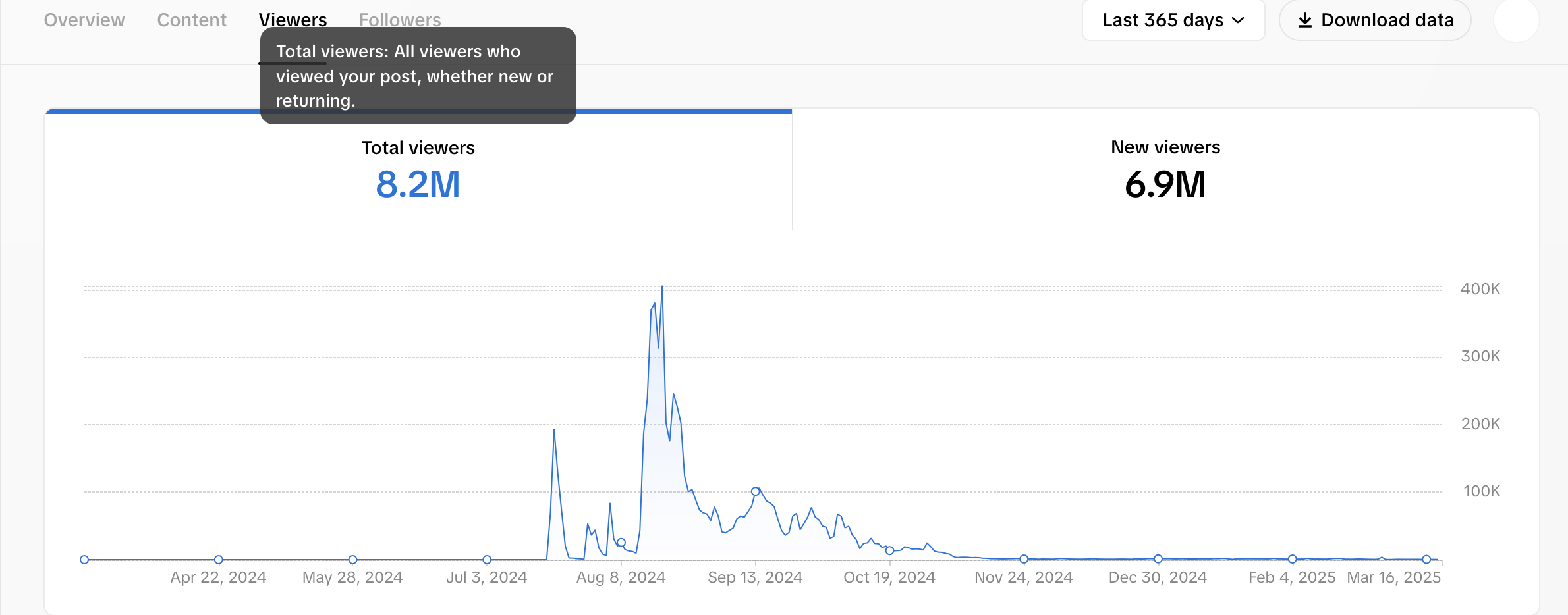Viewport: 1568px width, 615px height.
Task: Open the Overview tab
Action: click(x=84, y=20)
